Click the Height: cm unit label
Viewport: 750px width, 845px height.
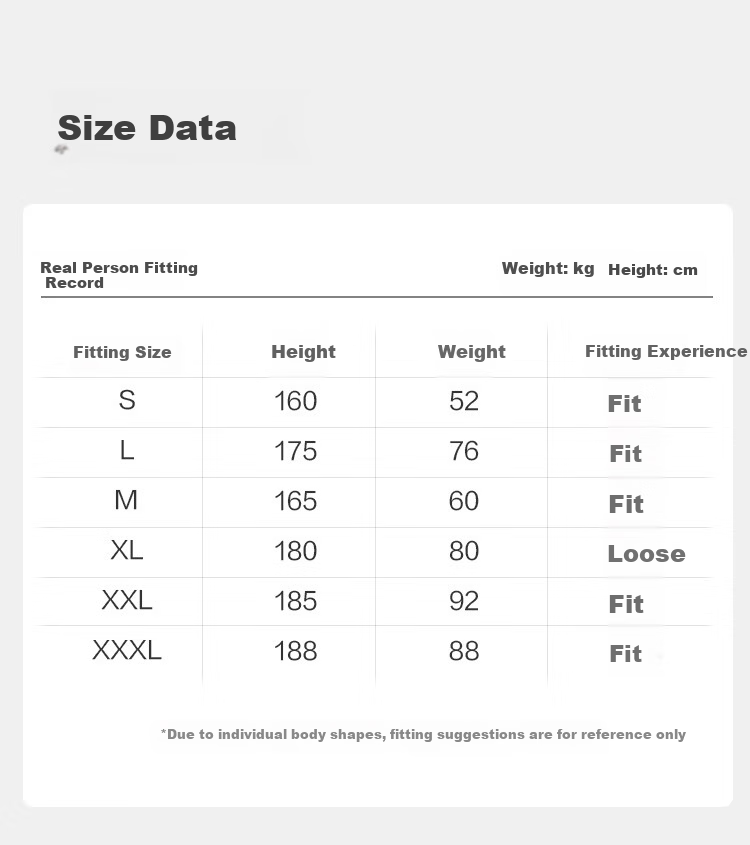coord(652,269)
